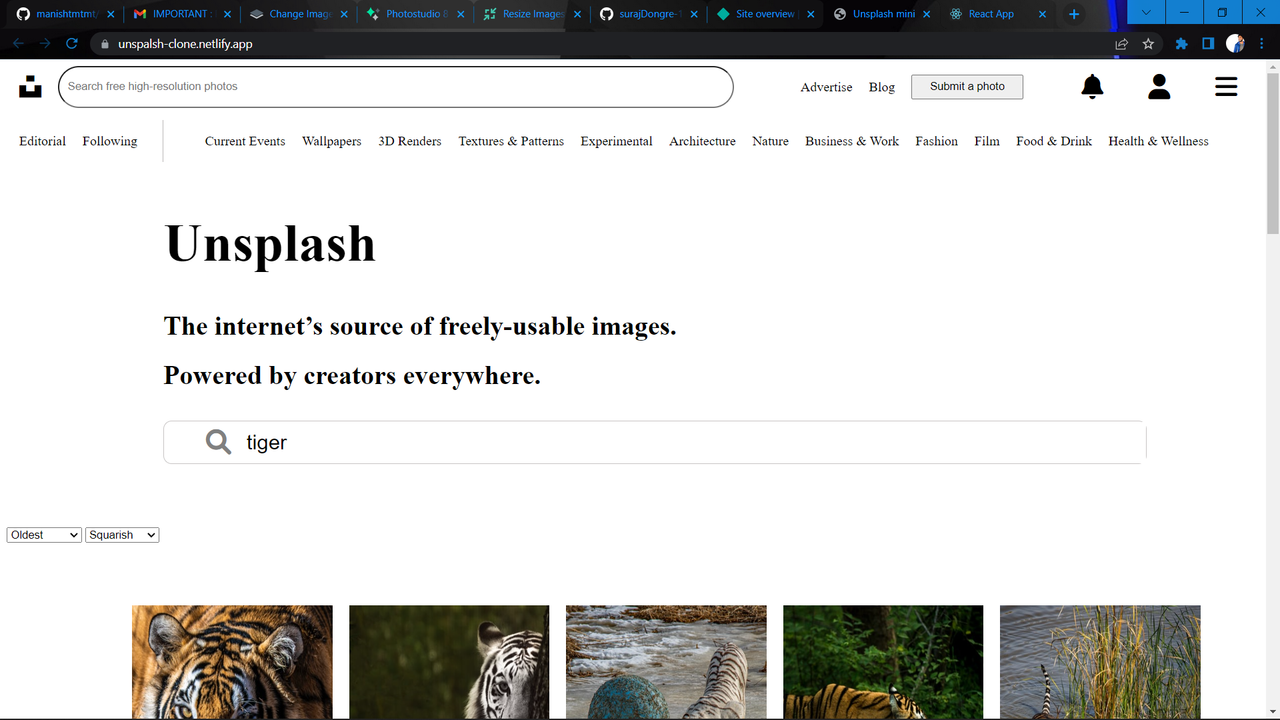The height and width of the screenshot is (720, 1280).
Task: Open the browser tab list chevron
Action: pos(1144,13)
